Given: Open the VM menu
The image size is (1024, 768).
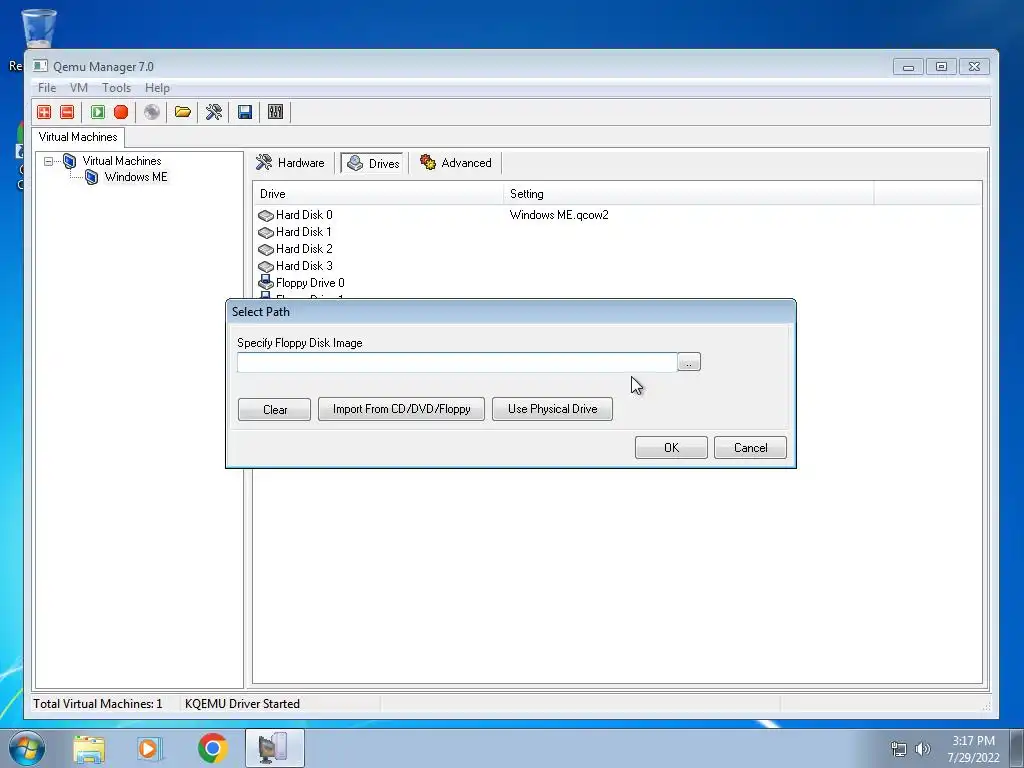Looking at the screenshot, I should pyautogui.click(x=79, y=88).
